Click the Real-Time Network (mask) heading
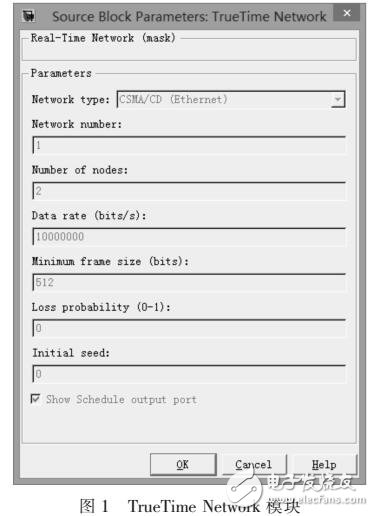The width and height of the screenshot is (374, 516). click(x=103, y=38)
